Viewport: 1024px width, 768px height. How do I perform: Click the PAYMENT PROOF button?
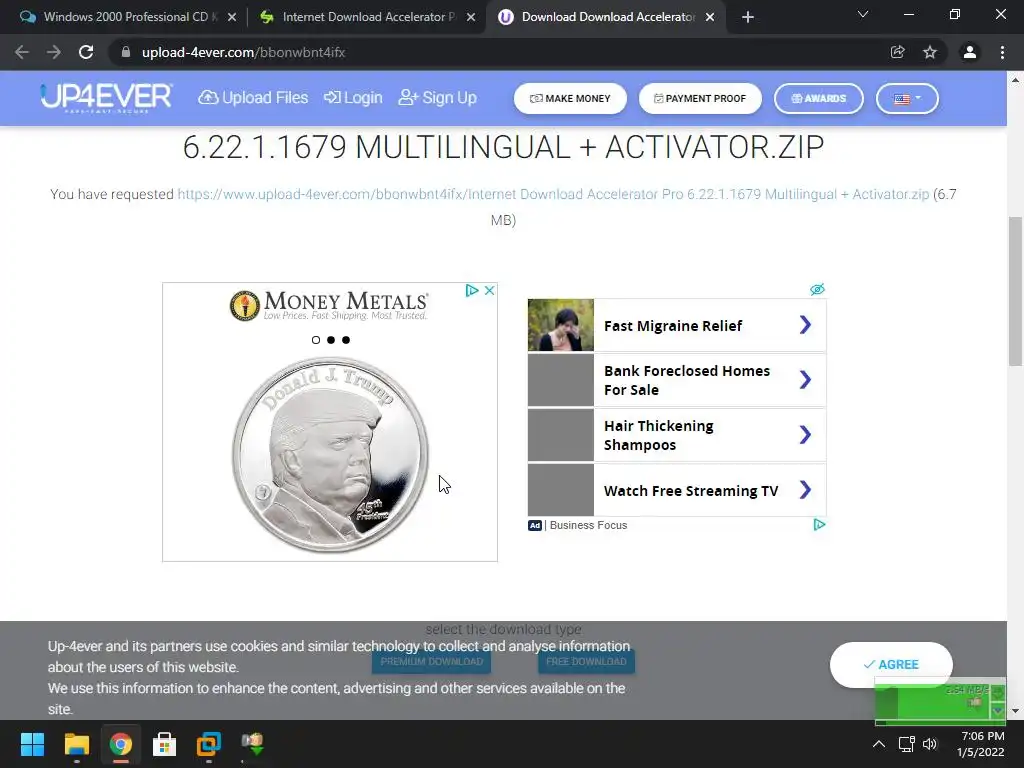point(700,99)
